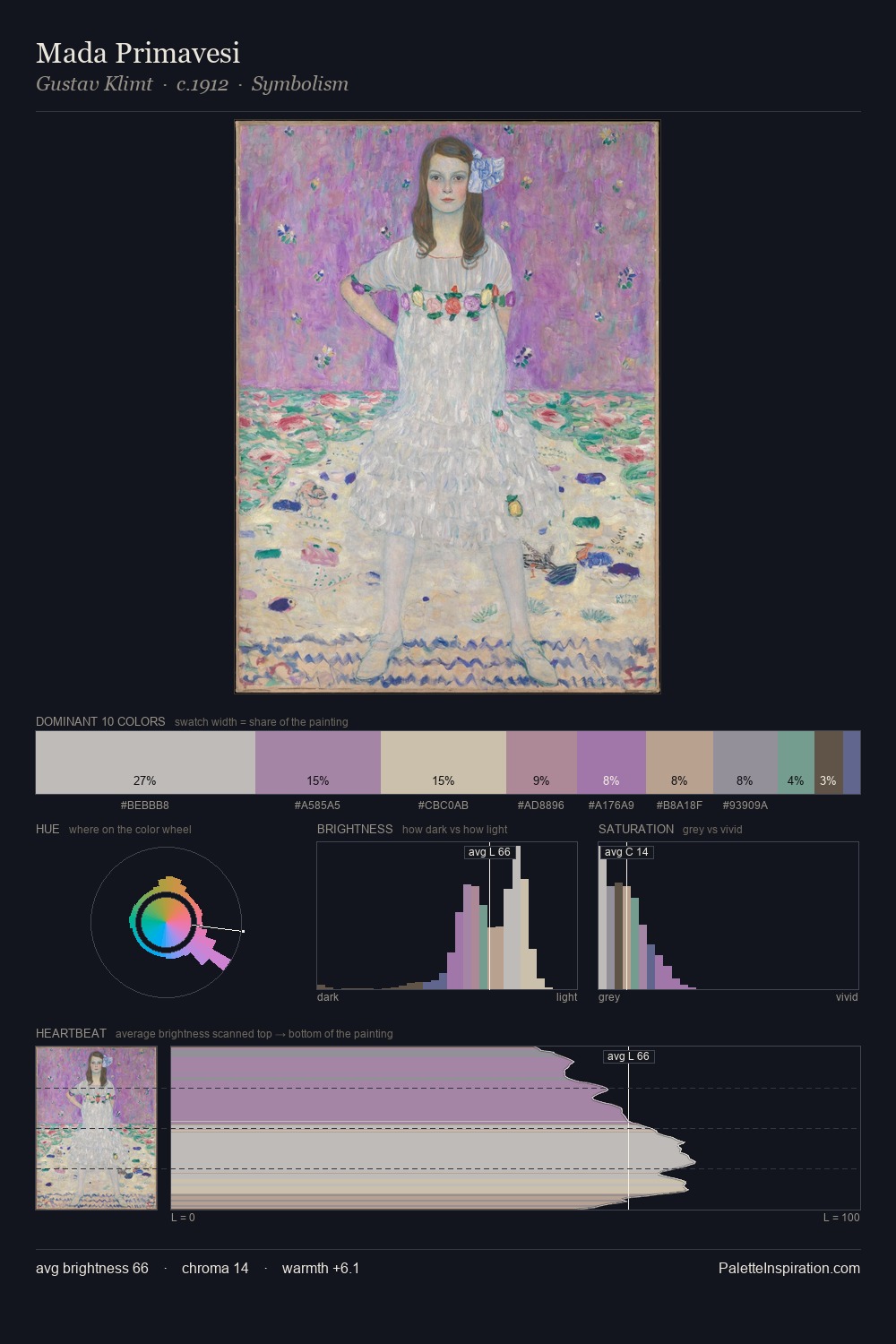Click the heartbeat 'avg L 66' label
Screen dimensions: 896x1344
tap(628, 1056)
